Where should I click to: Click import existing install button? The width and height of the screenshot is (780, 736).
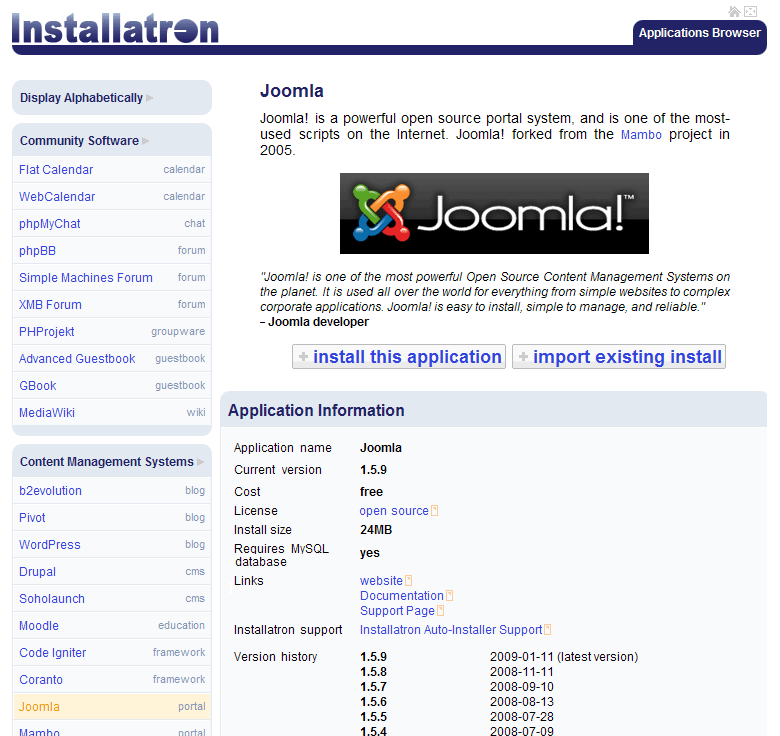click(x=619, y=357)
